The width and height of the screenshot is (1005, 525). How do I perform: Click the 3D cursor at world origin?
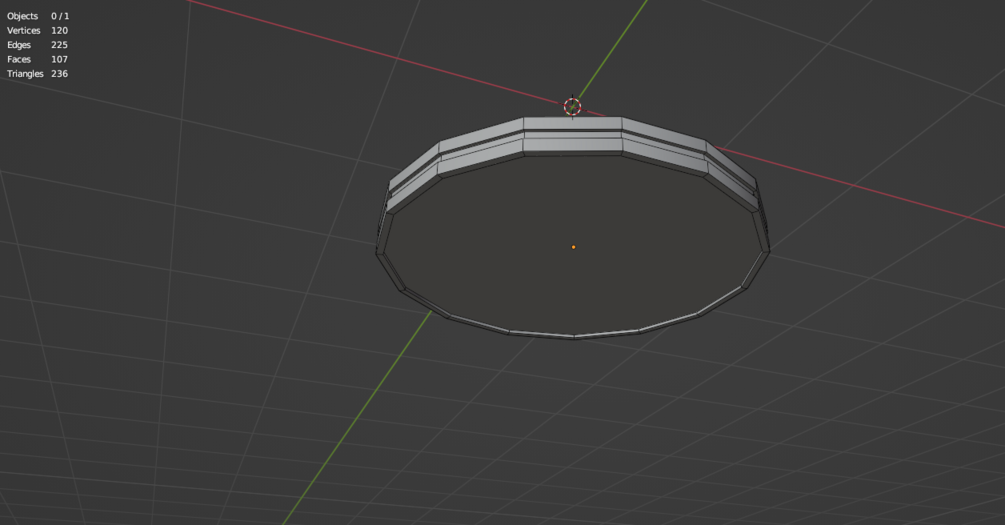point(572,106)
